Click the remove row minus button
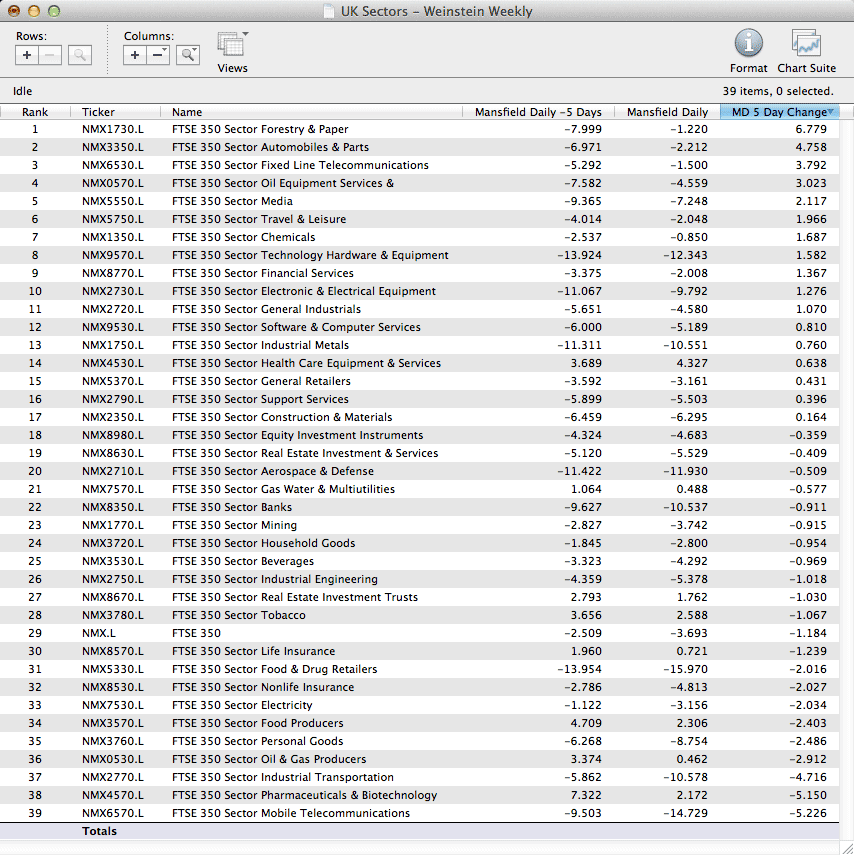 point(51,55)
